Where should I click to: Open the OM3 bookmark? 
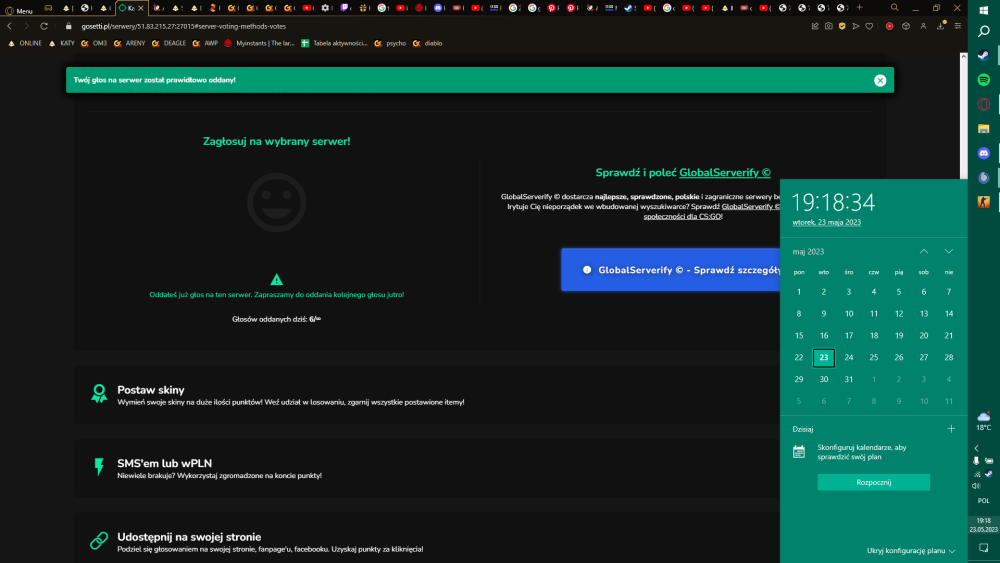94,43
